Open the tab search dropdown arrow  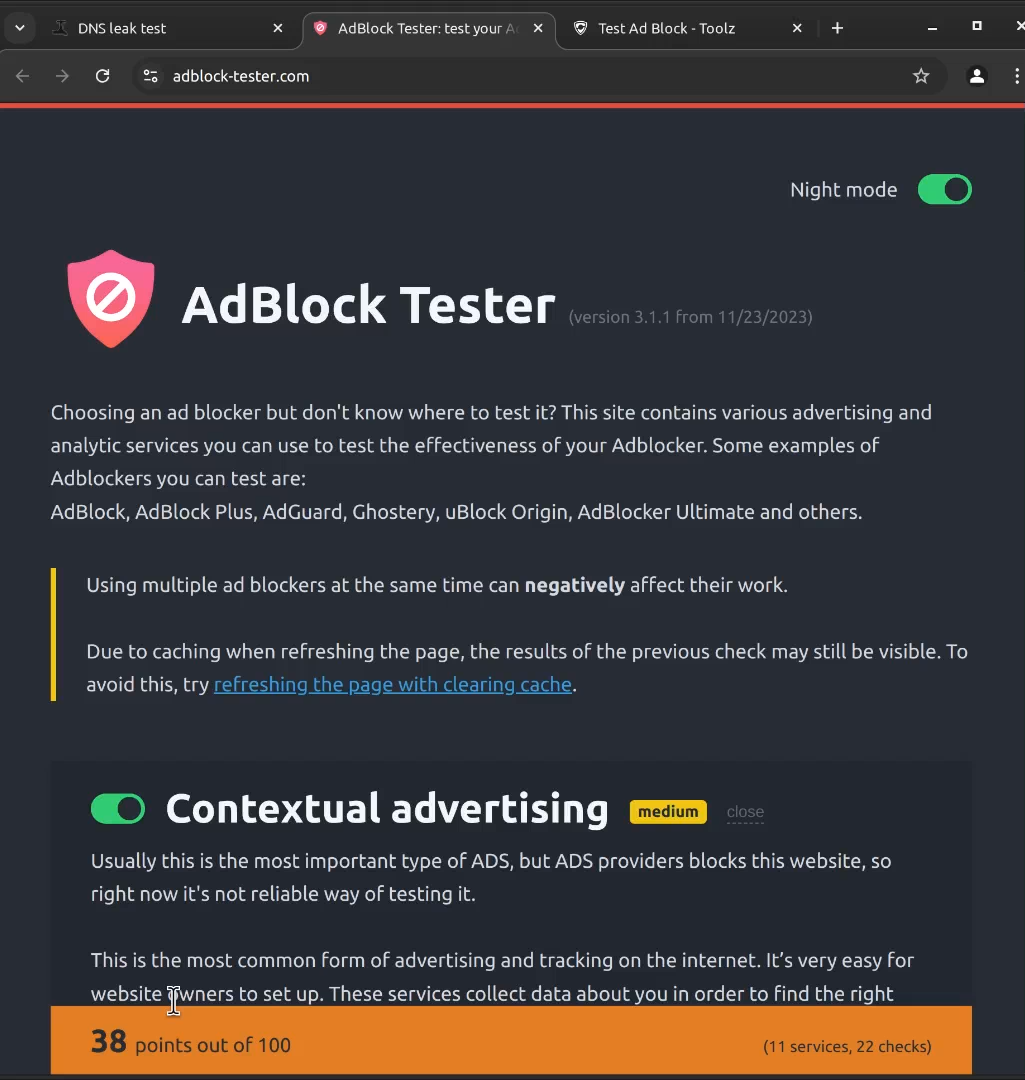pos(20,28)
